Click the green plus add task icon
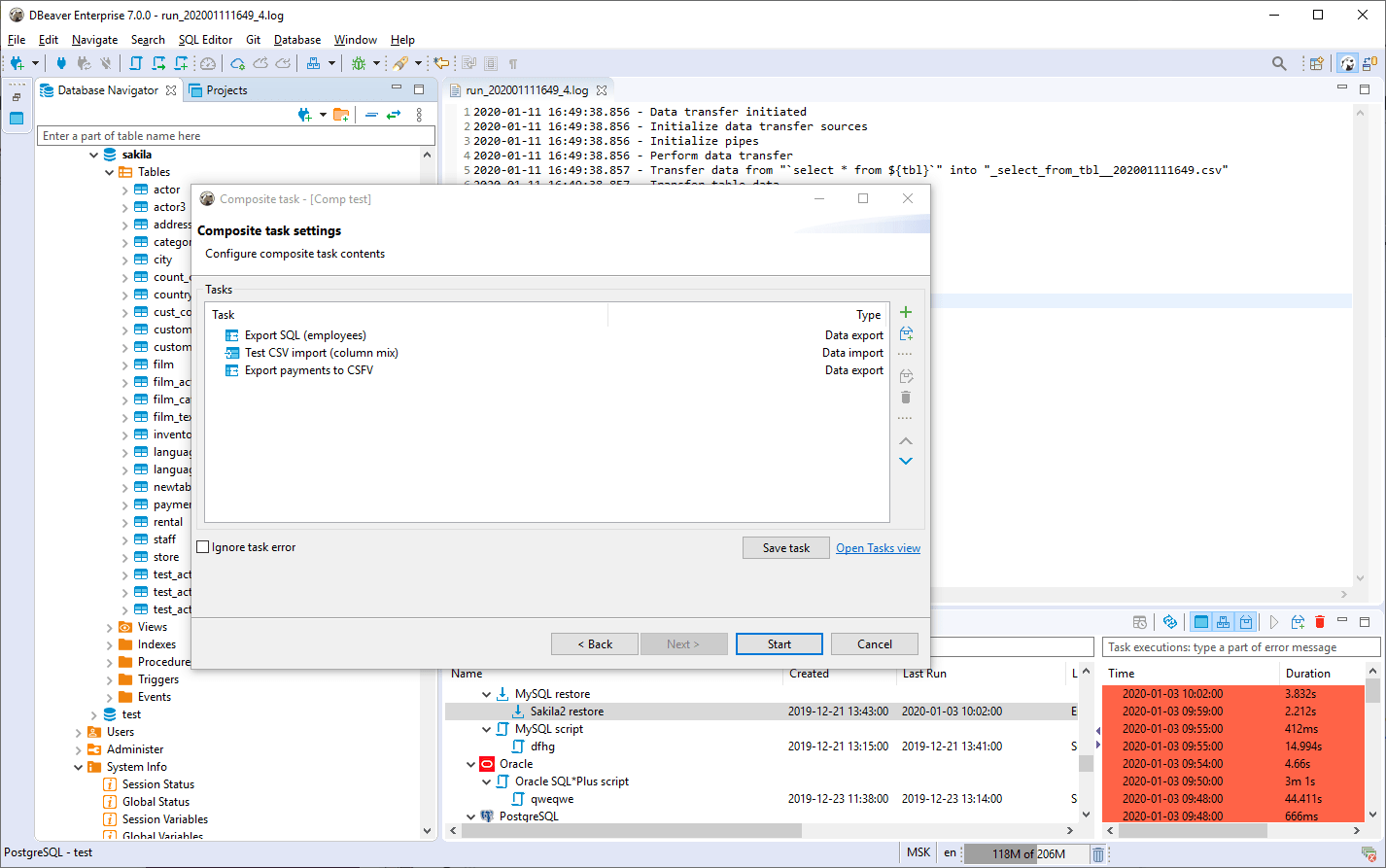 906,312
